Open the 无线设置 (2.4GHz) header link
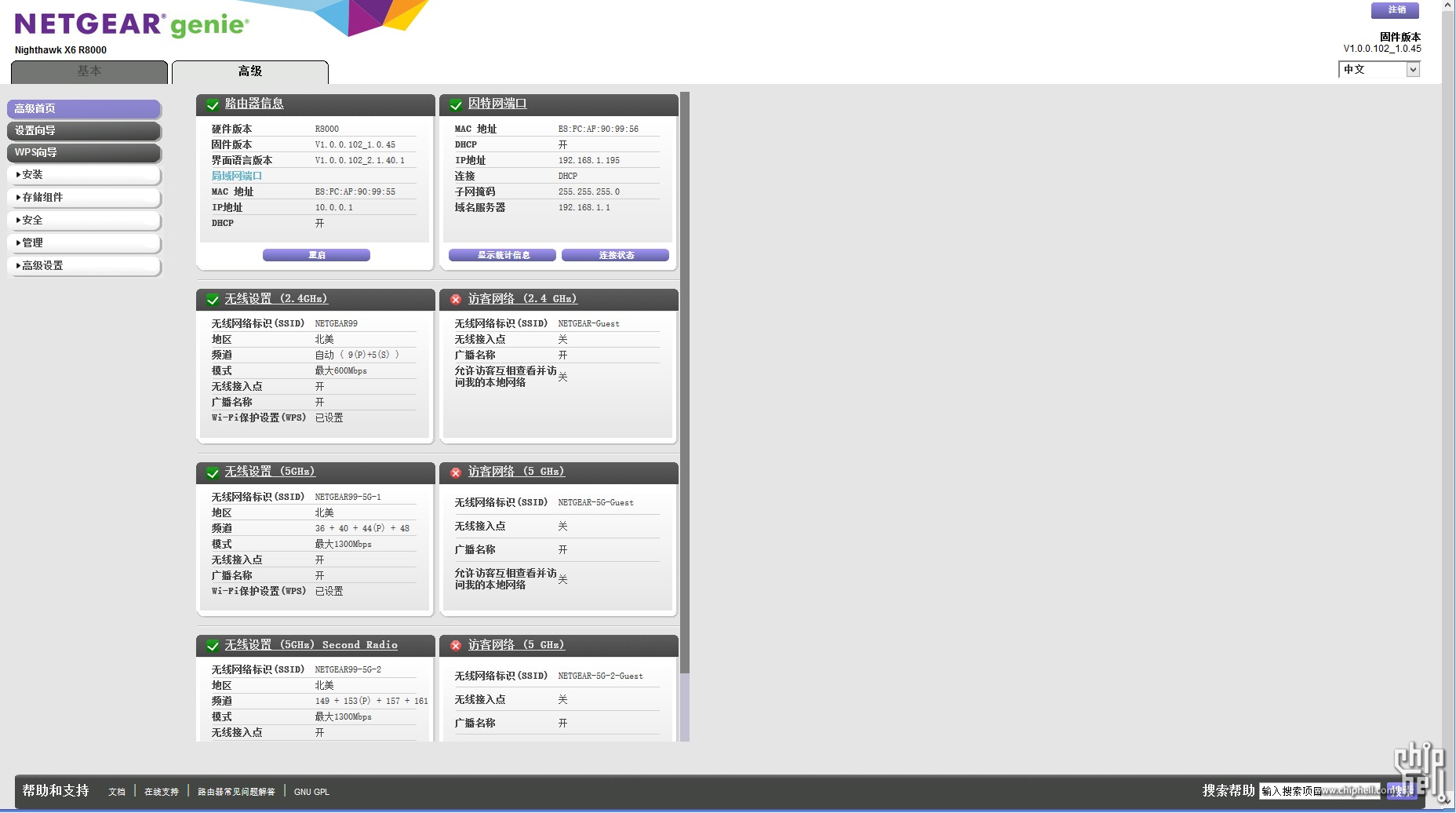 (276, 299)
